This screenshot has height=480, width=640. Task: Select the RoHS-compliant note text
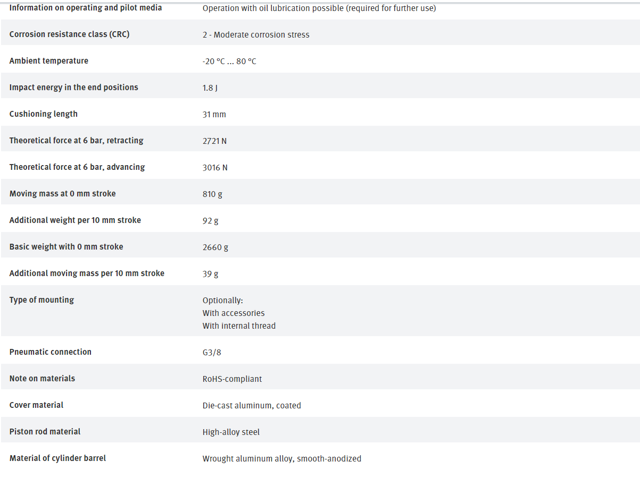tap(232, 379)
